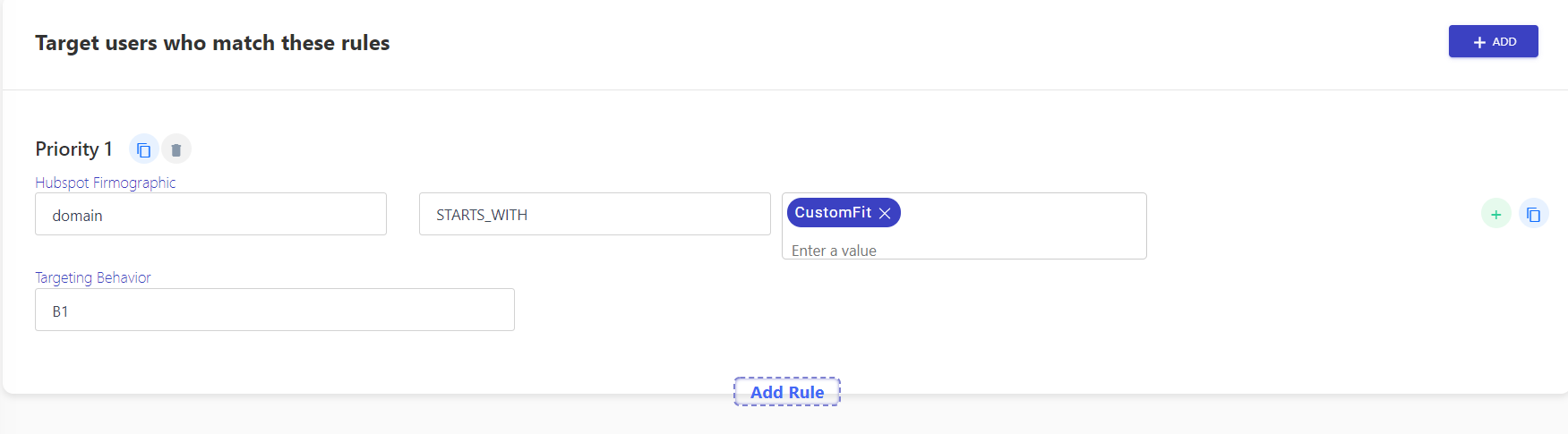Click the Priority 1 heading text
Image resolution: width=1568 pixels, height=434 pixels.
coord(73,149)
